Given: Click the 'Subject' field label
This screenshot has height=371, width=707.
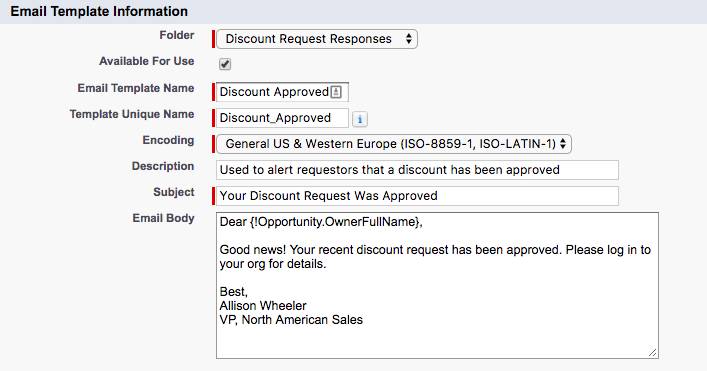Looking at the screenshot, I should tap(174, 192).
